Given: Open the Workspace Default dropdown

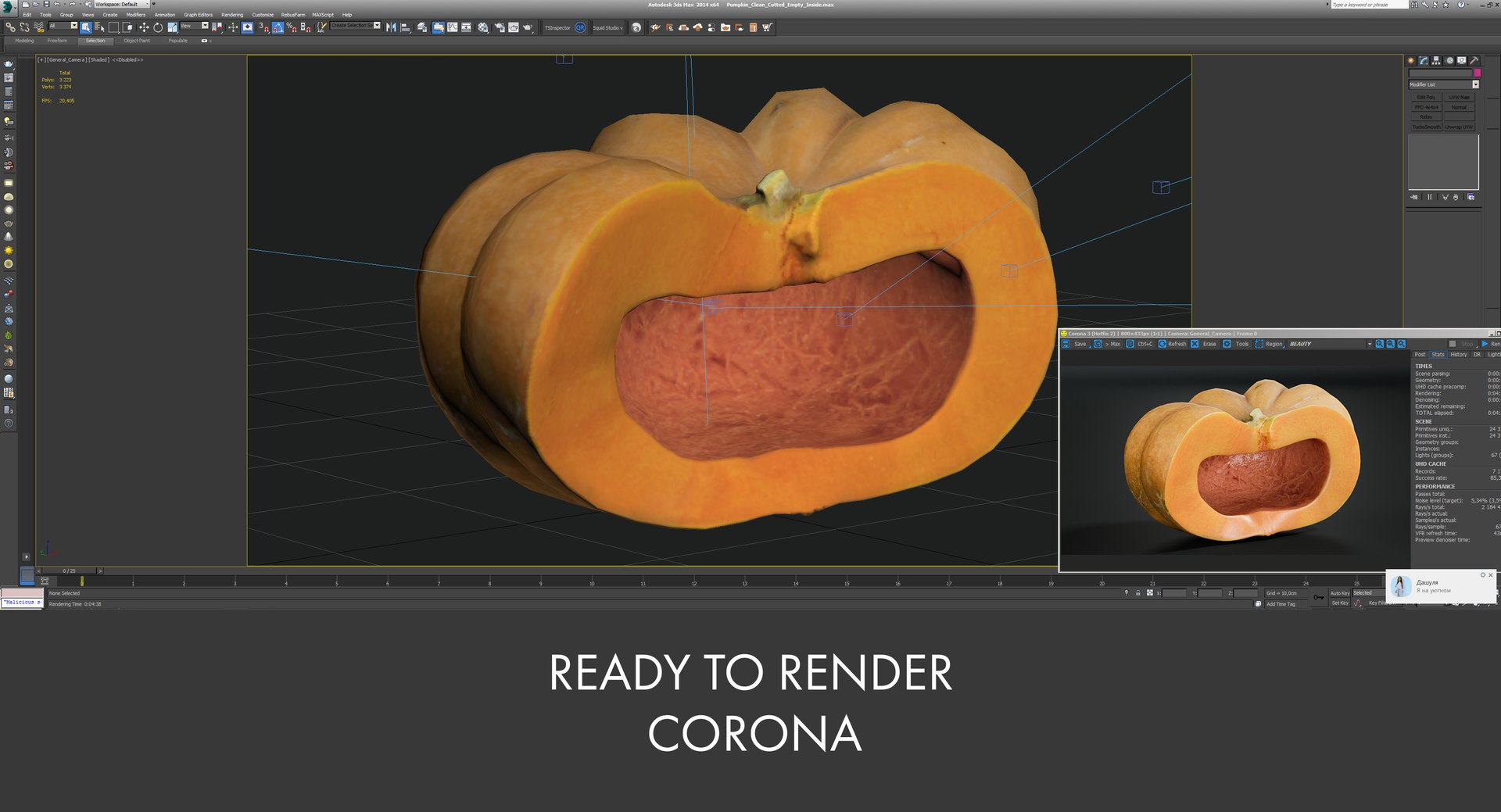Looking at the screenshot, I should (x=121, y=4).
